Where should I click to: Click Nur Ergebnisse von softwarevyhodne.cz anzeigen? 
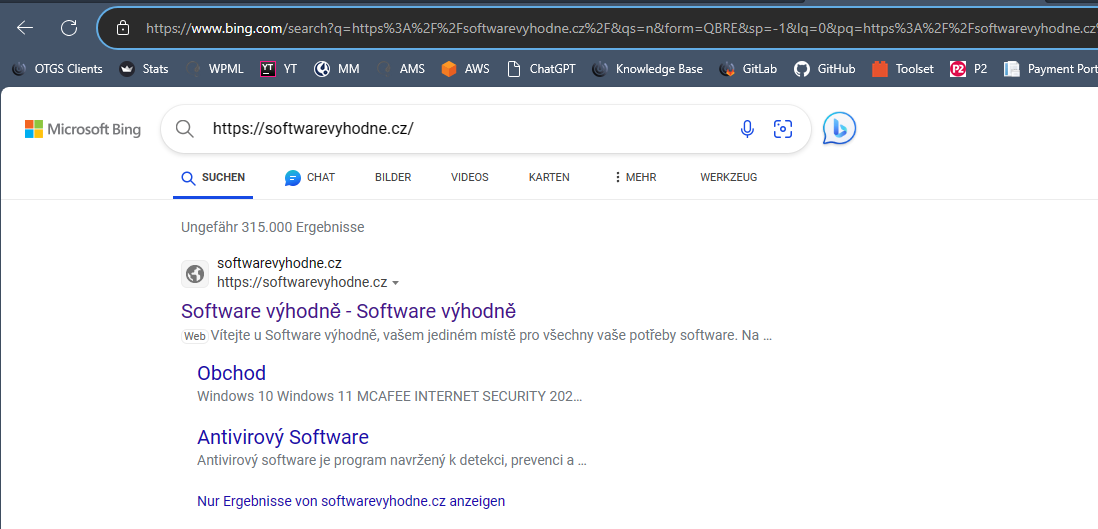click(x=351, y=501)
